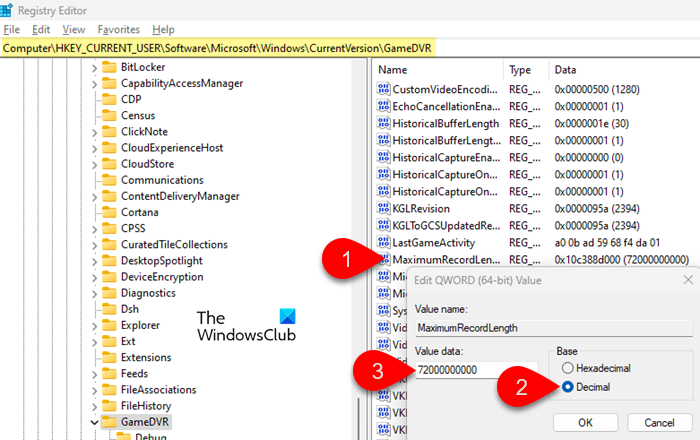Expand the CloudStore key
This screenshot has width=700, height=440.
(x=94, y=165)
